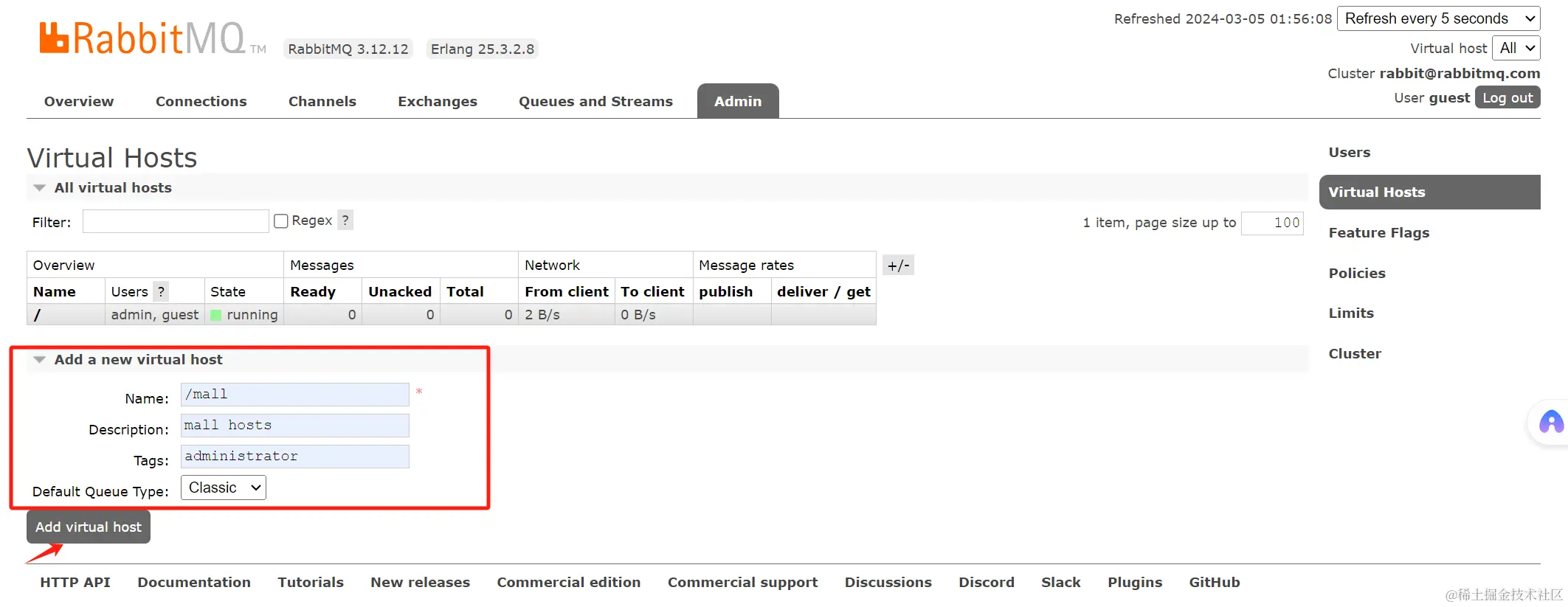Click the Add virtual host button
The height and width of the screenshot is (607, 1568).
click(89, 527)
